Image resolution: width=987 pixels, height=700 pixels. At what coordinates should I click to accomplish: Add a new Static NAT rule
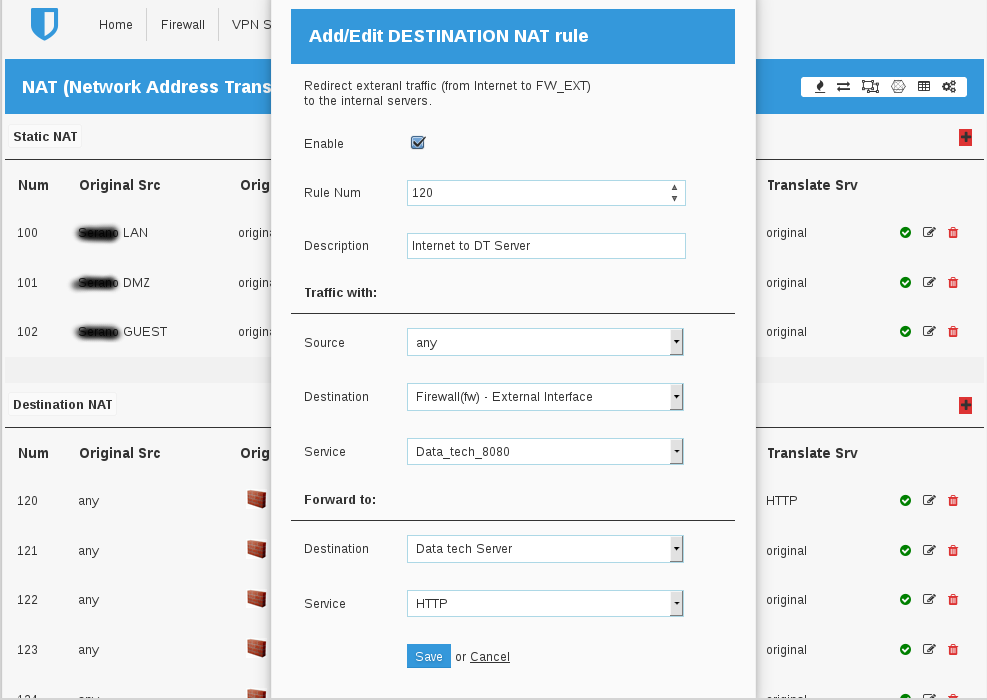(965, 137)
